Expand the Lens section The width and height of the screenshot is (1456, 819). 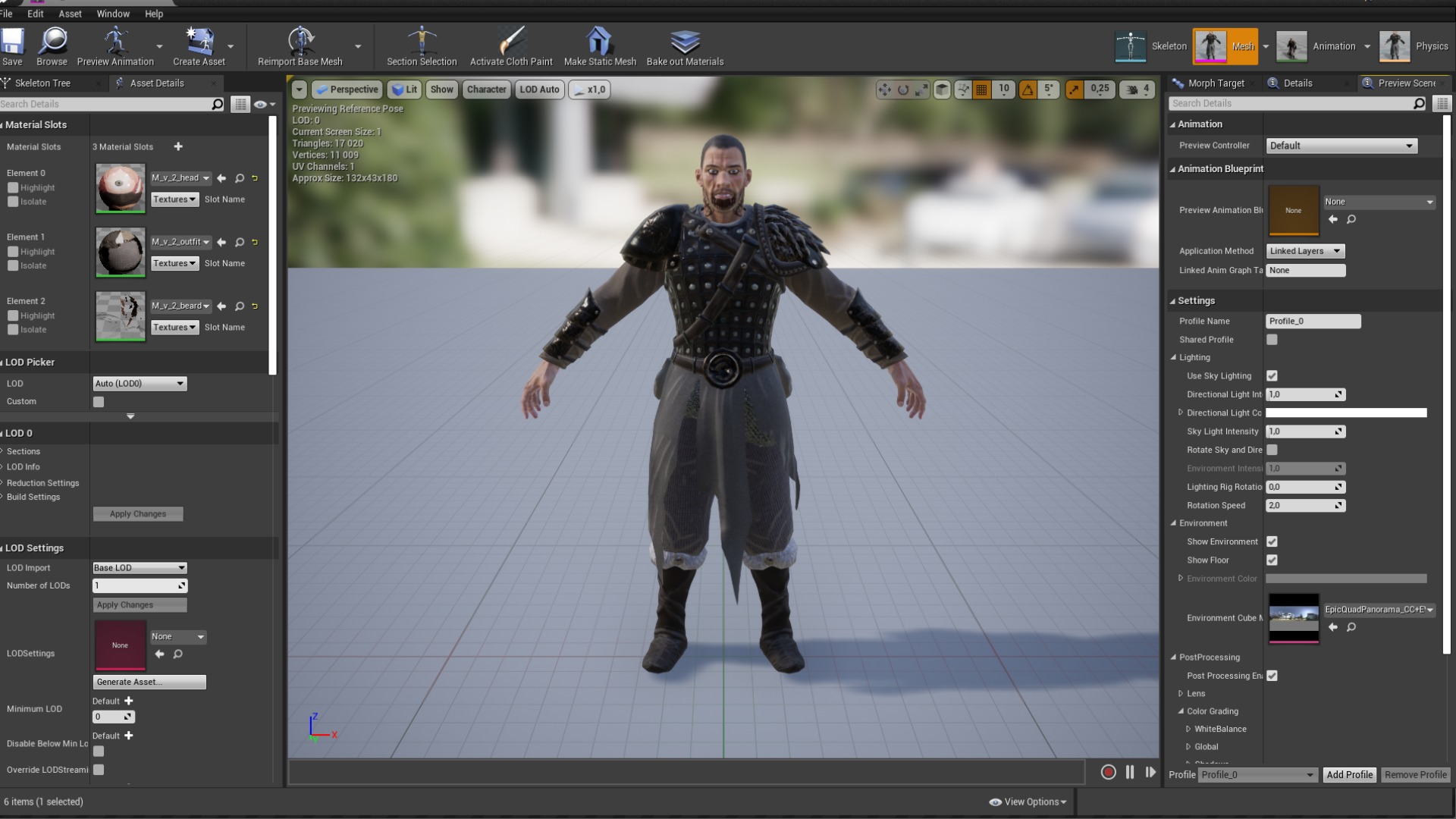click(x=1181, y=693)
